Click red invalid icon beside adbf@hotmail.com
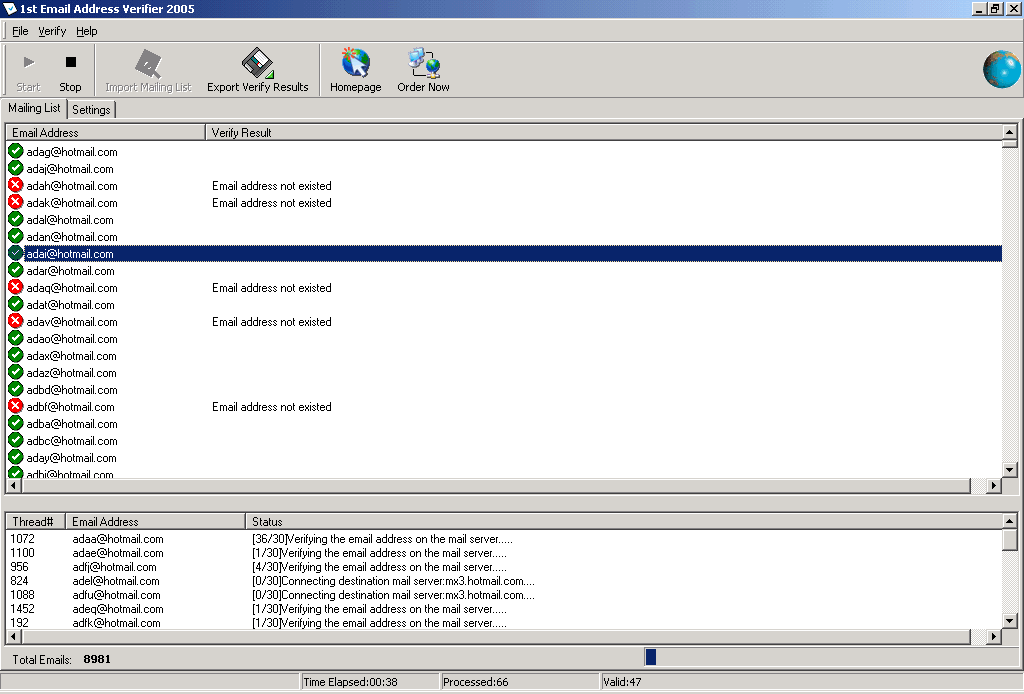 tap(16, 407)
